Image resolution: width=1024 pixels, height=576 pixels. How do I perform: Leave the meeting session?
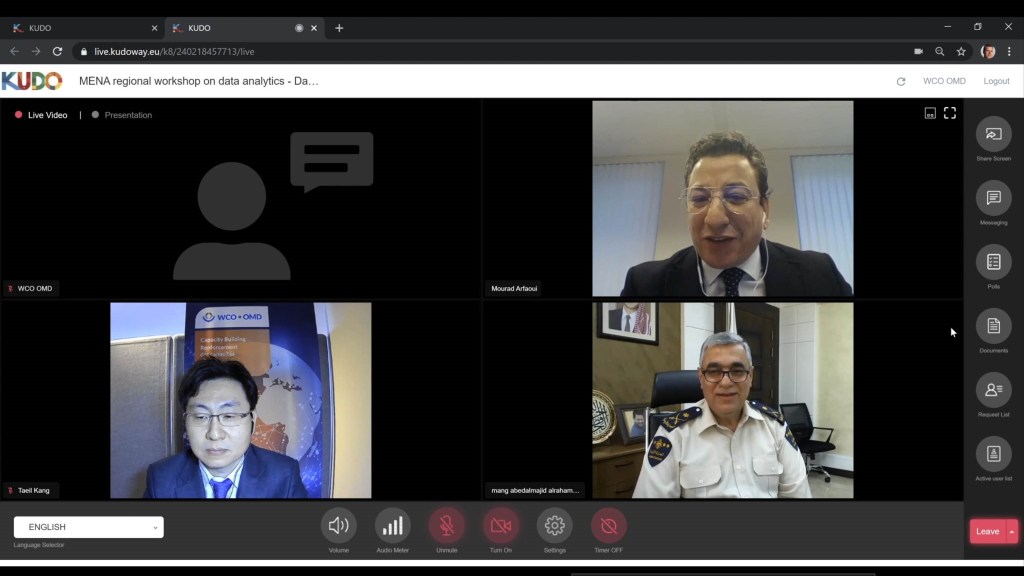click(x=986, y=531)
